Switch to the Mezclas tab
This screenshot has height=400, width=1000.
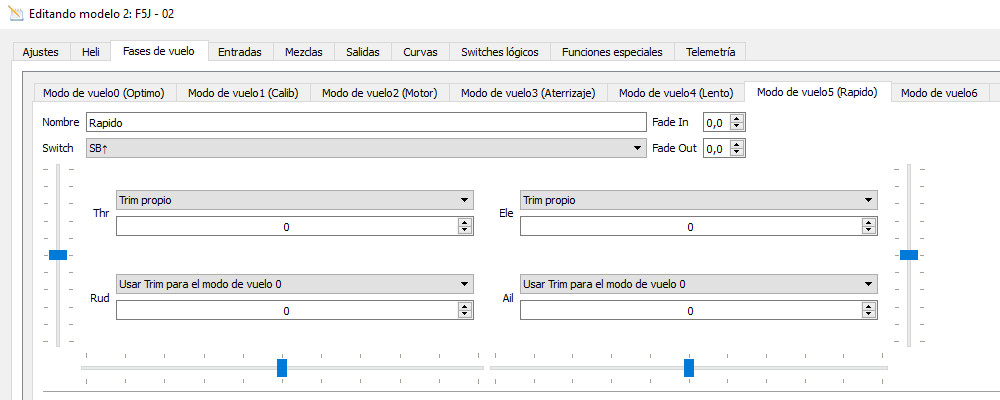coord(303,51)
